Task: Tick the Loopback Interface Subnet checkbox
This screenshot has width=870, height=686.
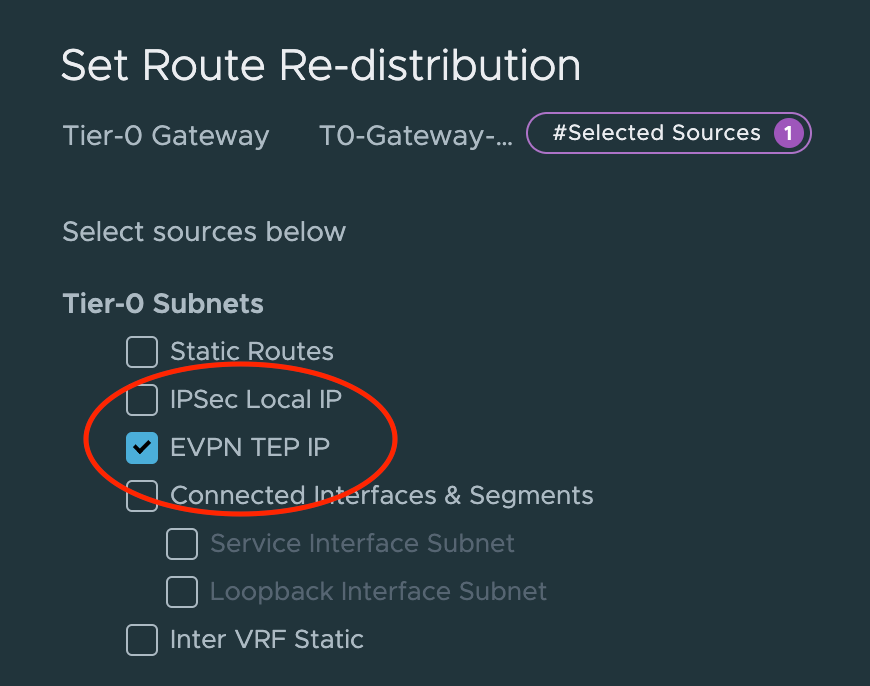Action: [182, 592]
